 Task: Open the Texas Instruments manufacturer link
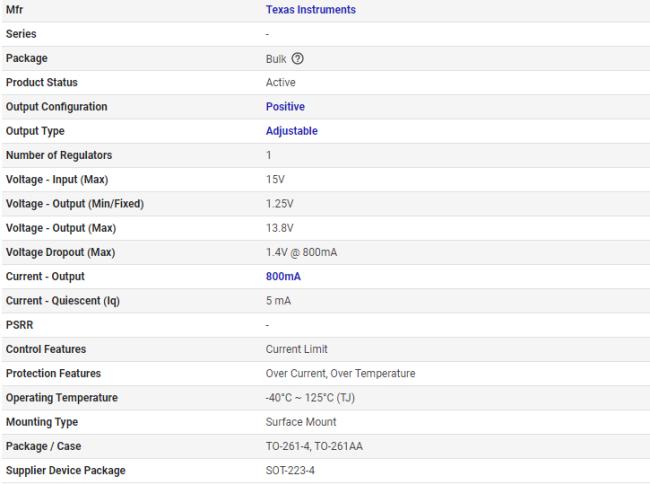tap(310, 10)
